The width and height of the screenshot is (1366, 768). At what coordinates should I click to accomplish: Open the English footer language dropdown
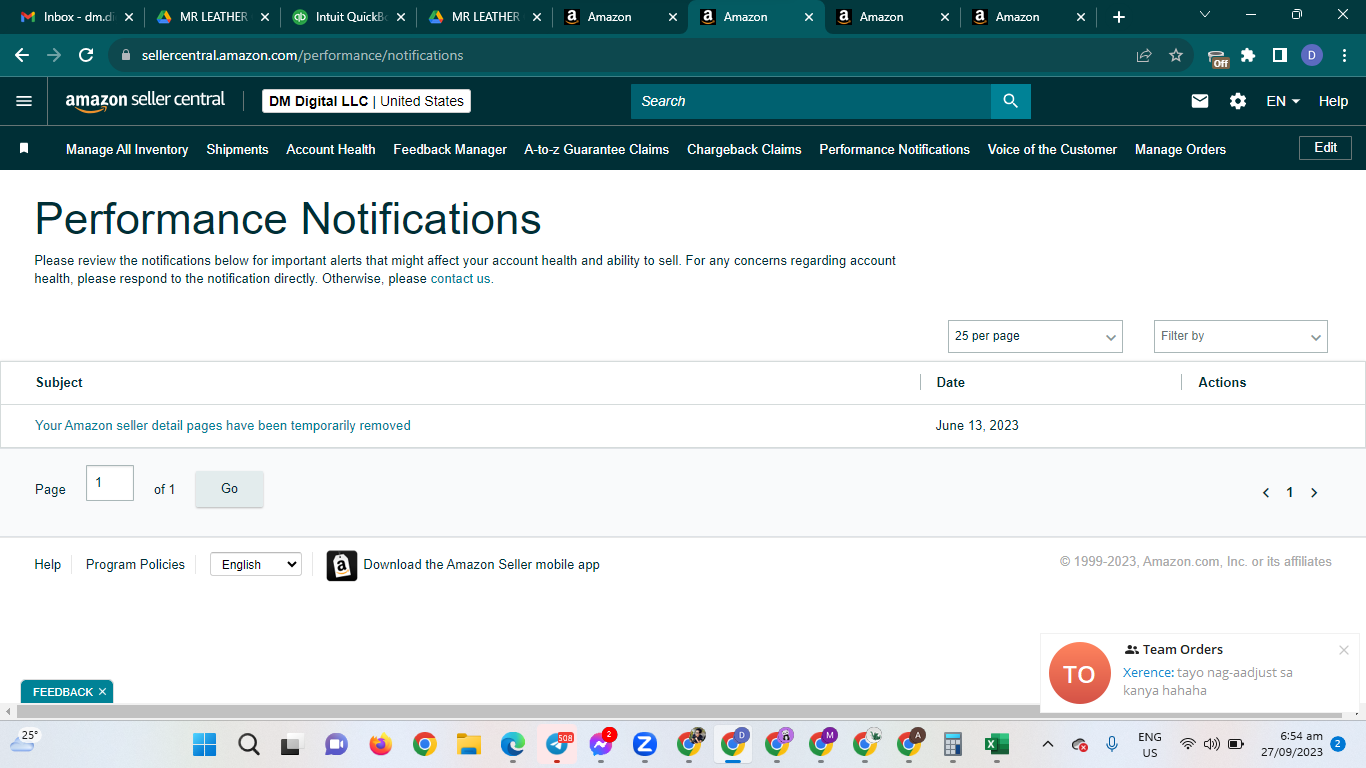click(x=255, y=564)
